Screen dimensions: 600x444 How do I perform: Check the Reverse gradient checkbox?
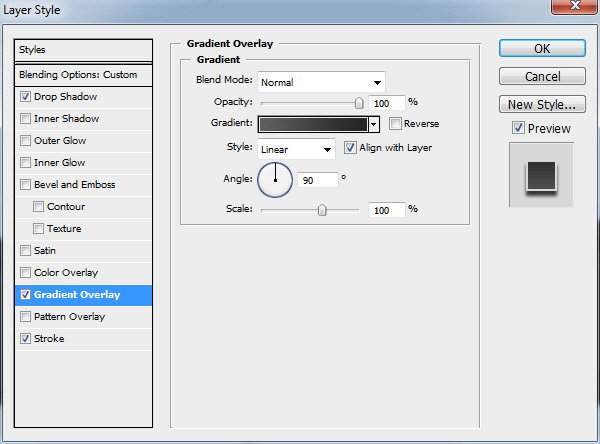395,124
